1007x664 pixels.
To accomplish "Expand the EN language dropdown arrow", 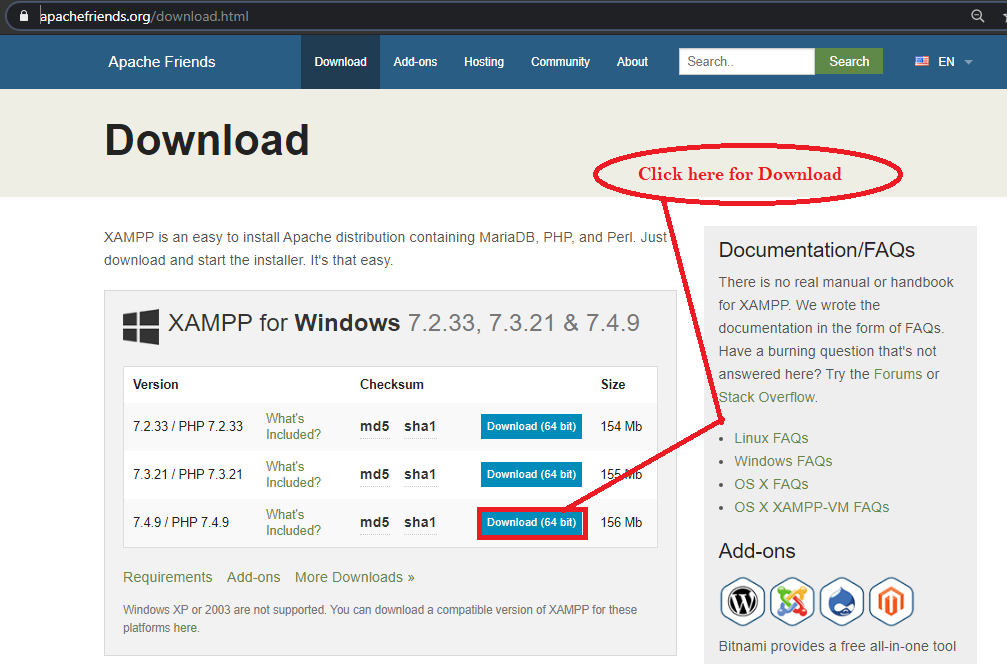I will (x=968, y=62).
